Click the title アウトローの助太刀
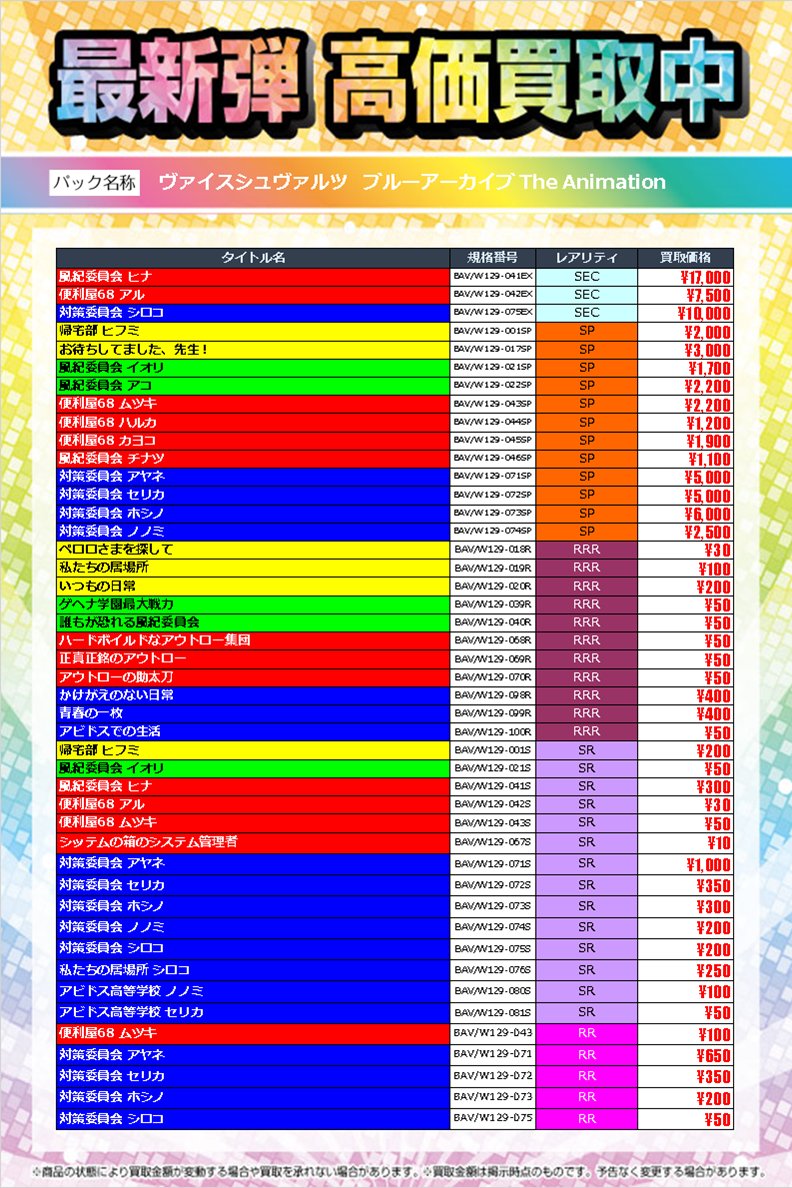The image size is (792, 1188). 116,677
